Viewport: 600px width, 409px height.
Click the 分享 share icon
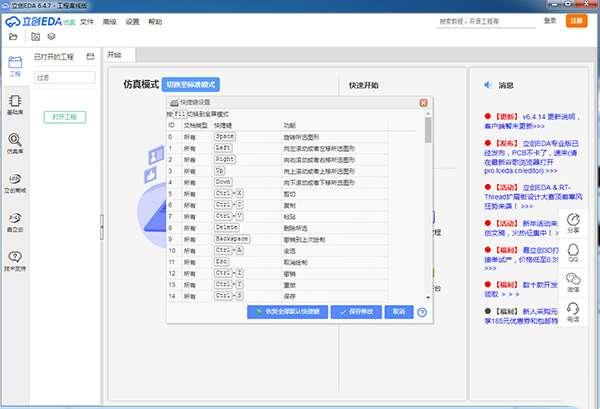pyautogui.click(x=573, y=223)
